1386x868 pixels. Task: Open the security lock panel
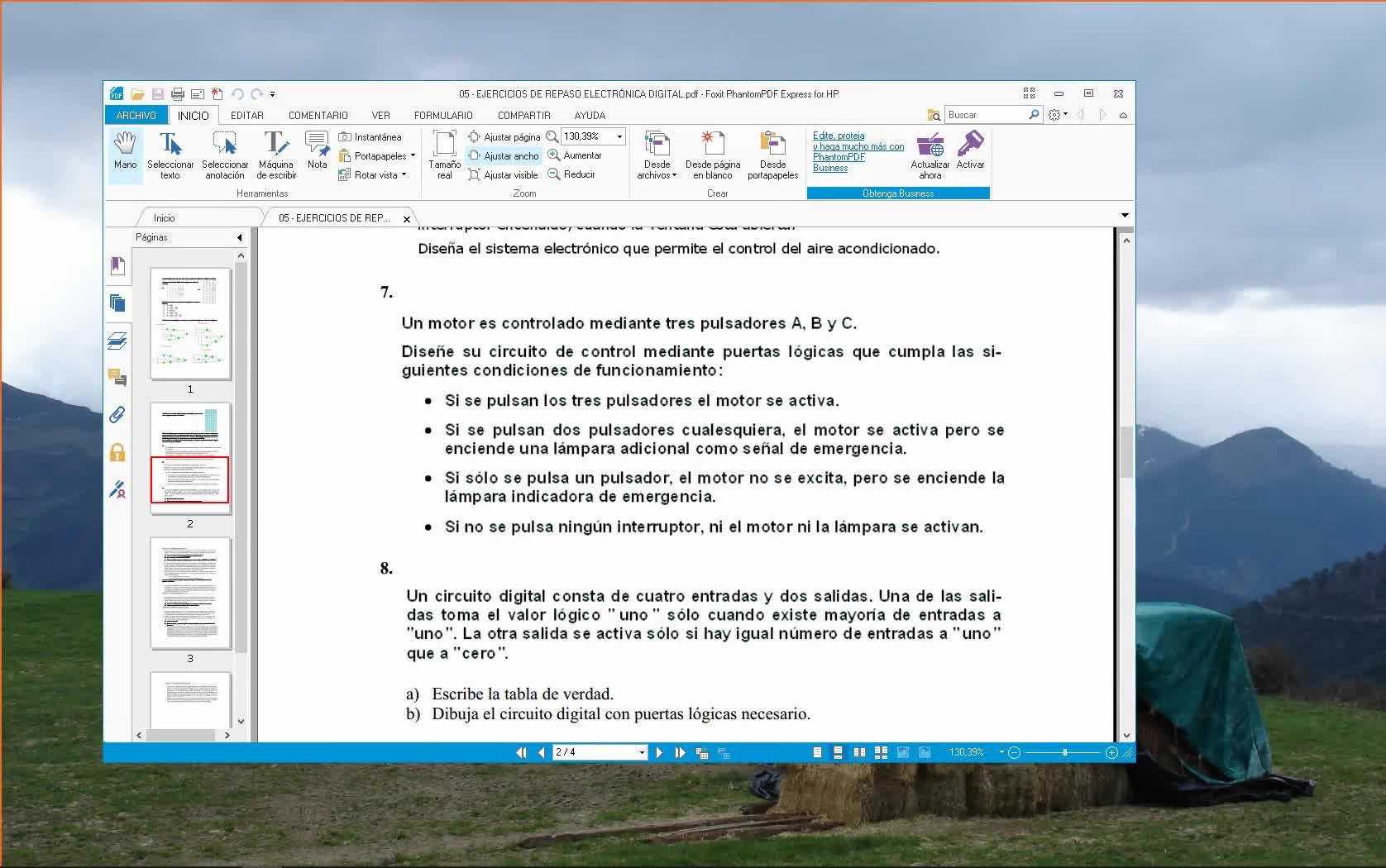click(117, 452)
